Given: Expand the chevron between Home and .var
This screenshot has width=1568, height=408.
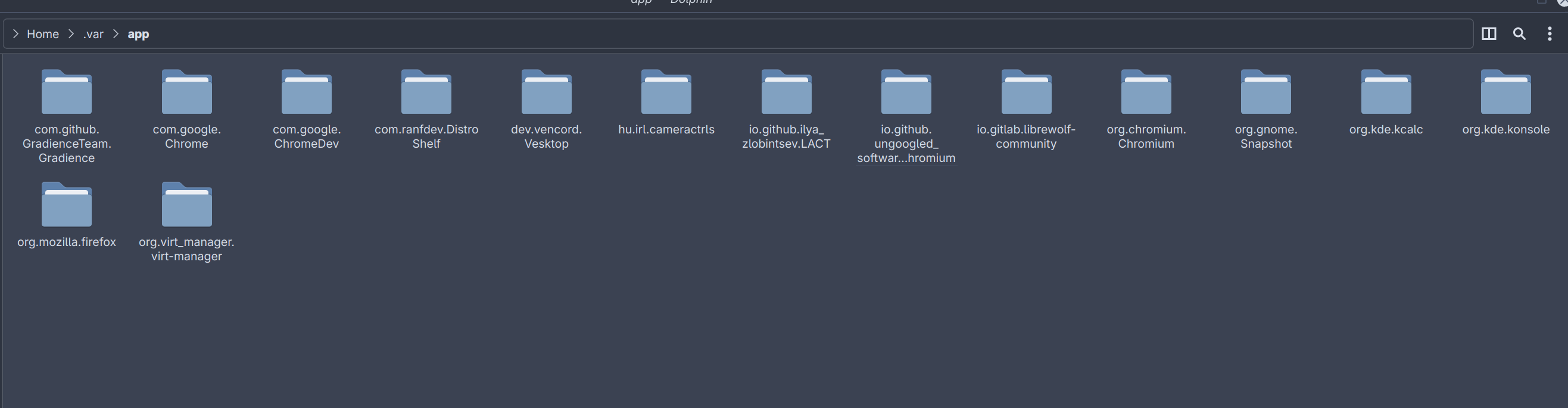Looking at the screenshot, I should [71, 34].
